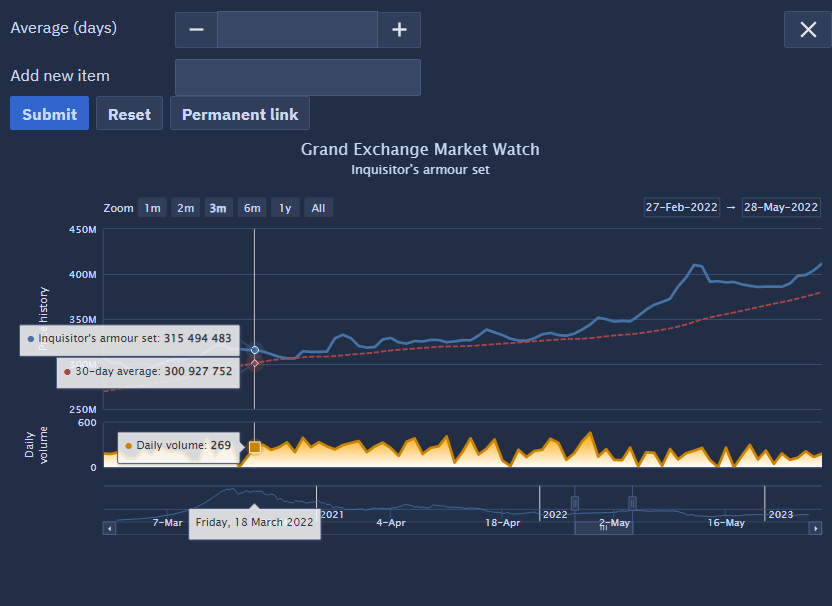Click the 7-Mar date label
This screenshot has height=606, width=832.
[168, 523]
